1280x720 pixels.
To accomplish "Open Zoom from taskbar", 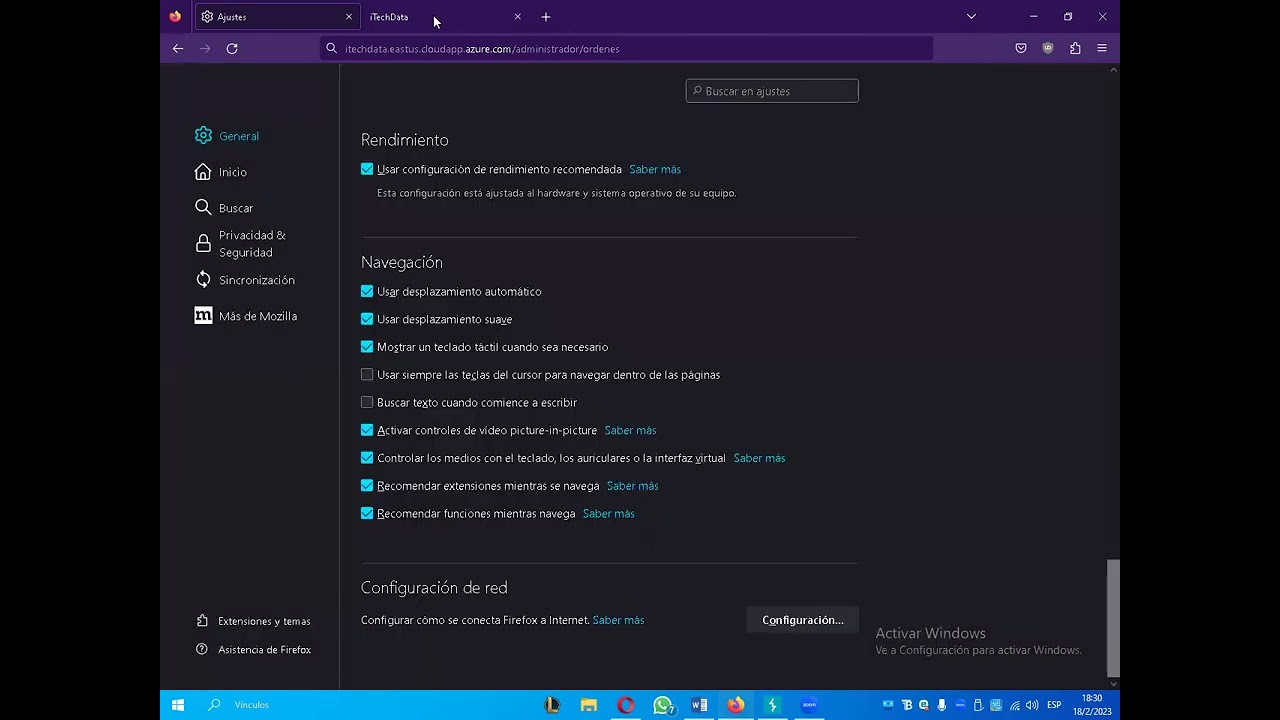I will pos(809,705).
